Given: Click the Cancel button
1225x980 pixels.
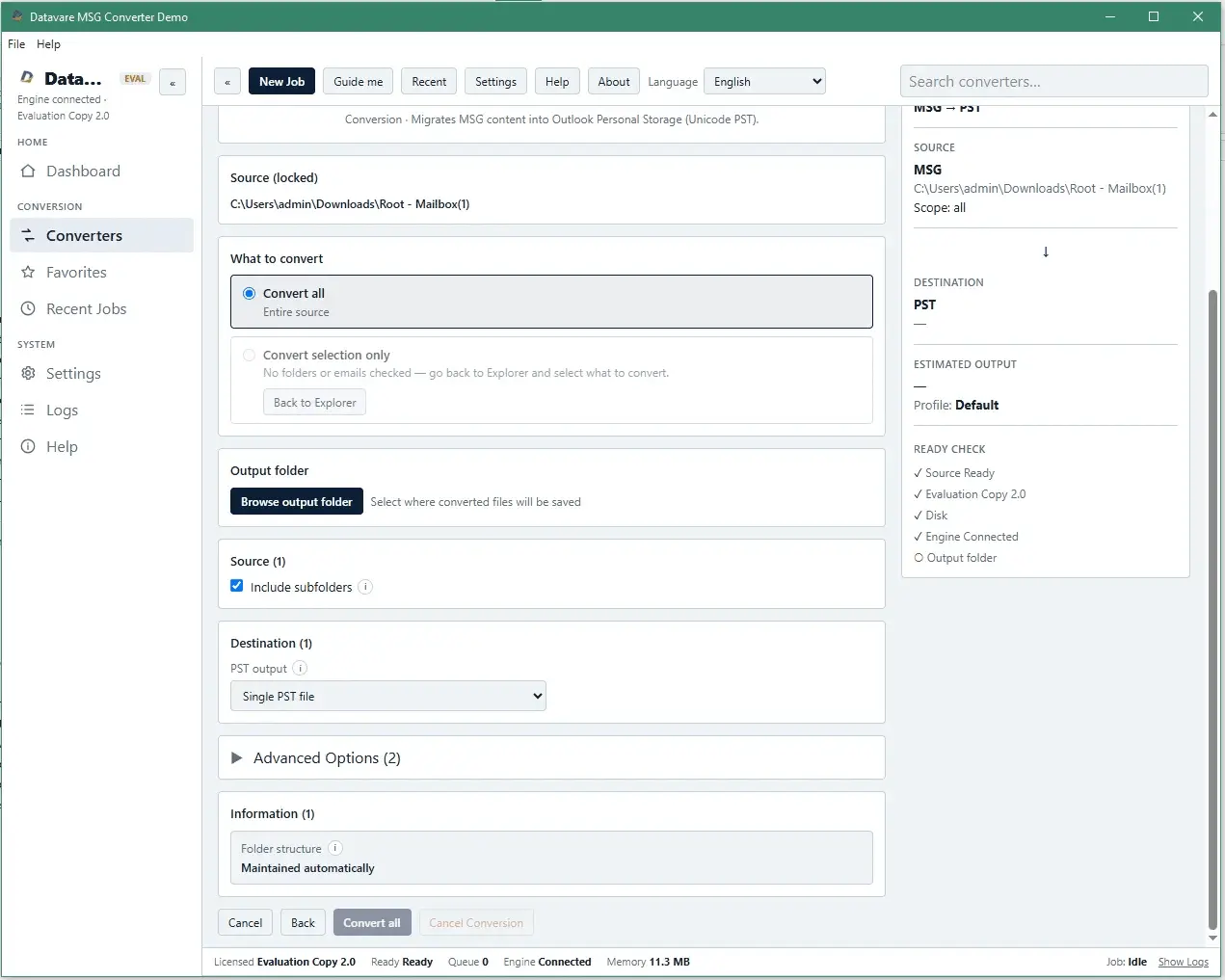Looking at the screenshot, I should tap(245, 922).
